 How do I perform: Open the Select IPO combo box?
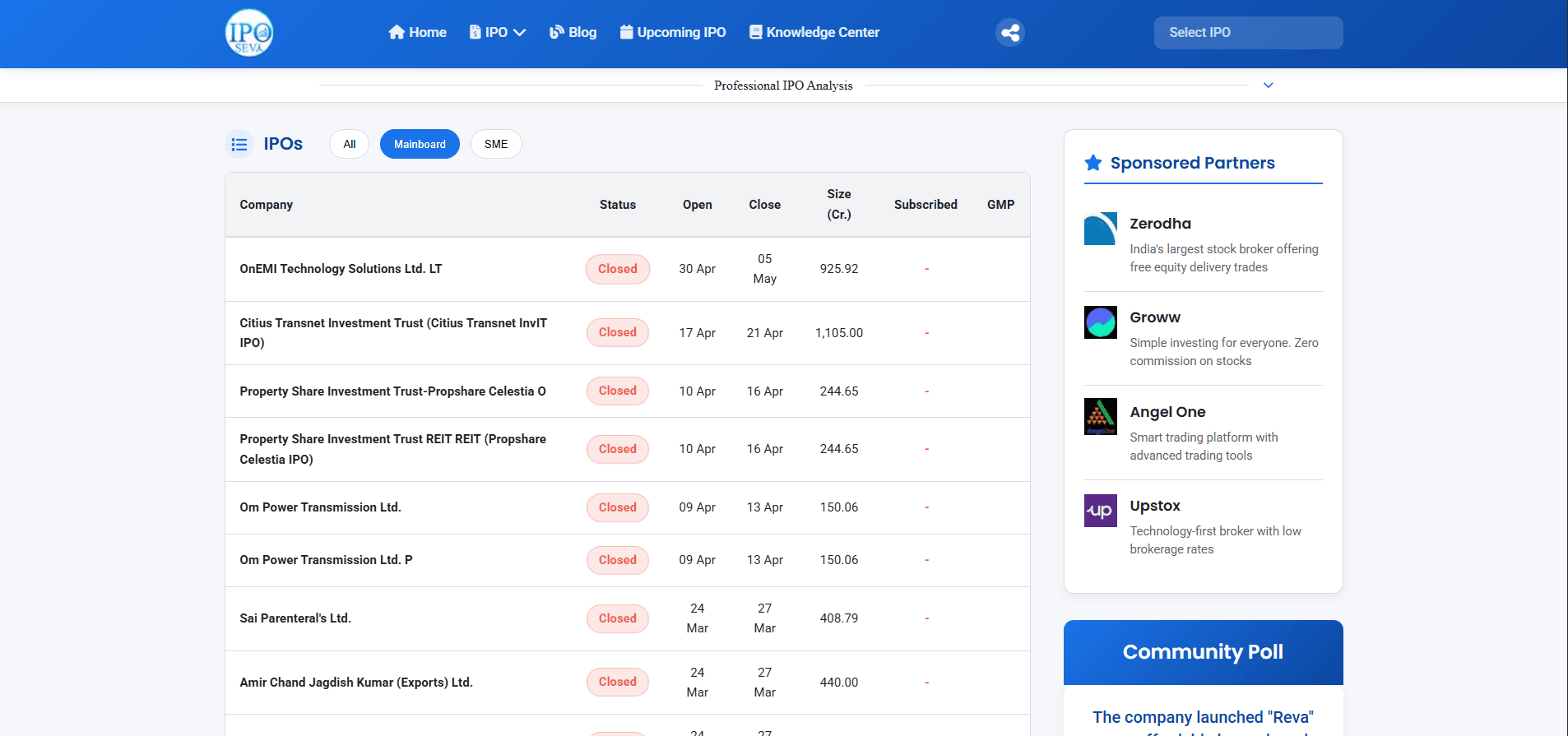(1249, 33)
